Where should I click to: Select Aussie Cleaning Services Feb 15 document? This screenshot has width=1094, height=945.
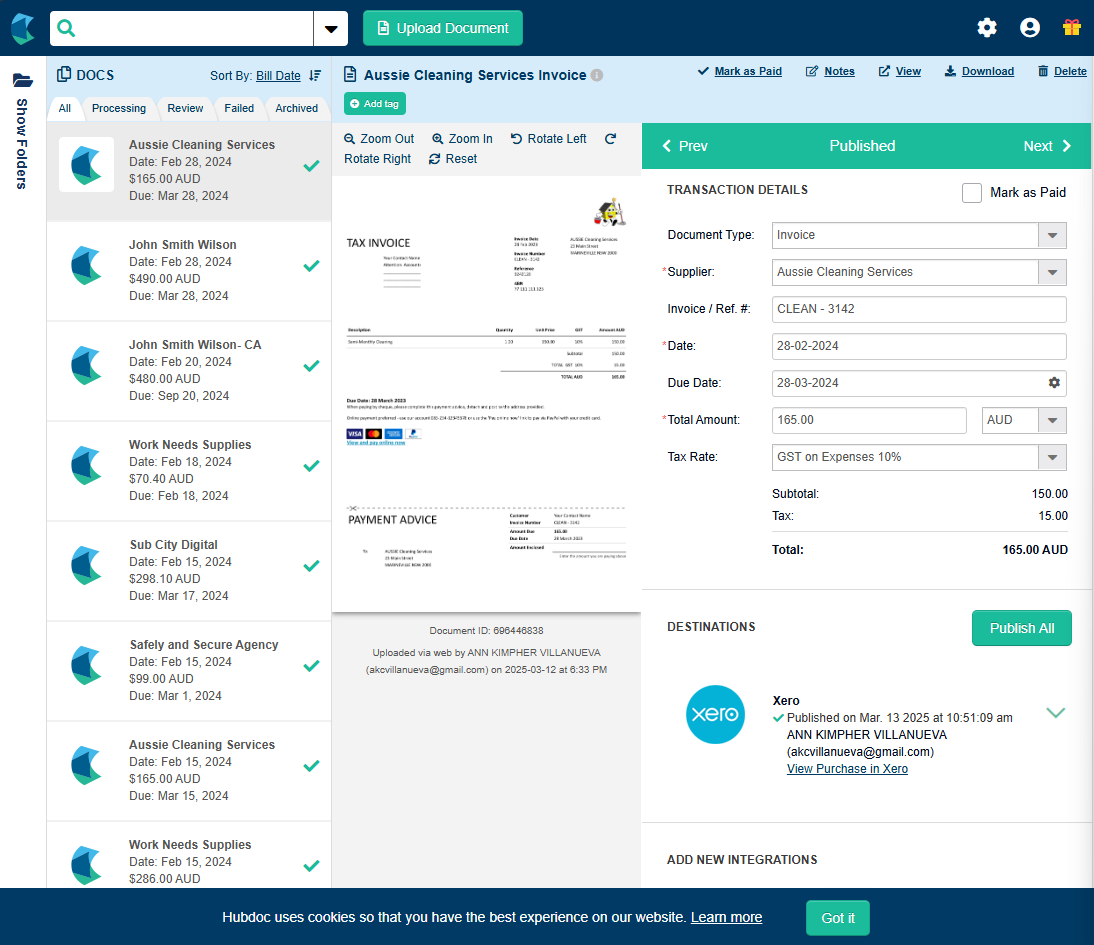click(189, 771)
